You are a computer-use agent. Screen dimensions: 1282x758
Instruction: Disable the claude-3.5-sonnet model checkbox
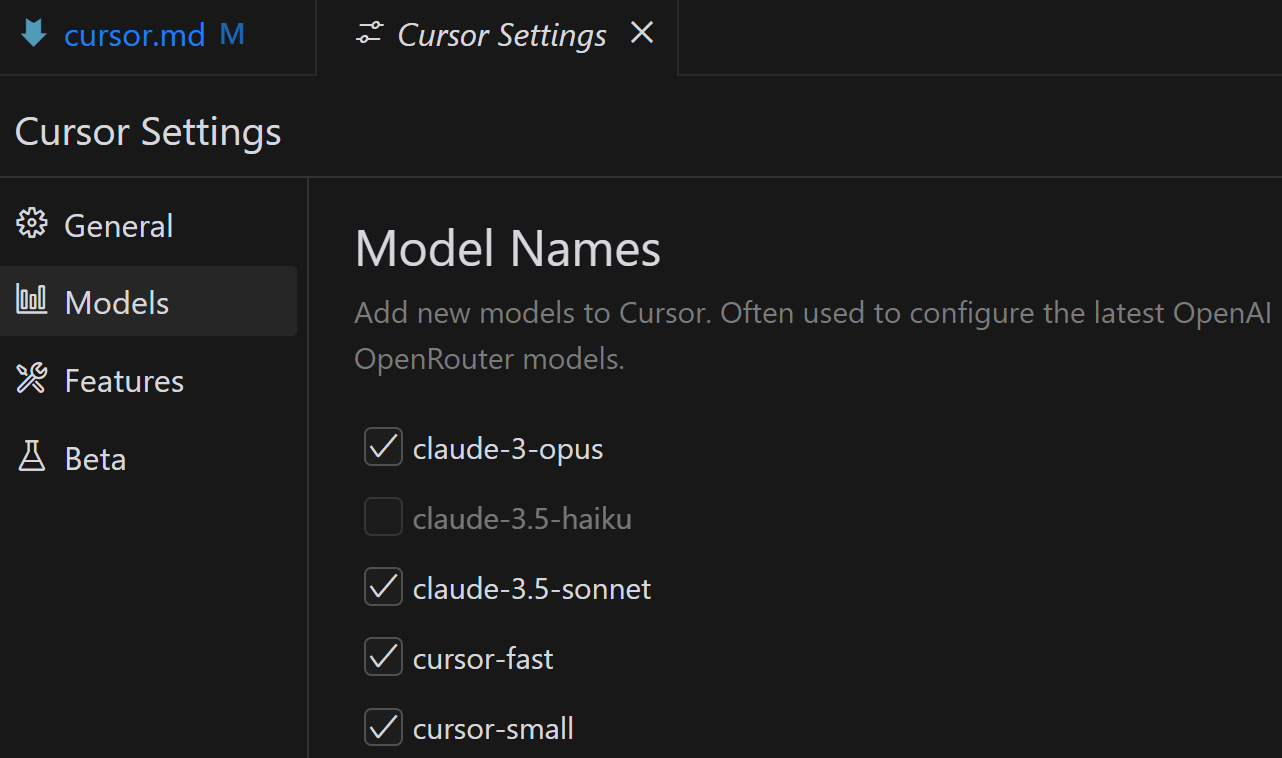point(383,588)
